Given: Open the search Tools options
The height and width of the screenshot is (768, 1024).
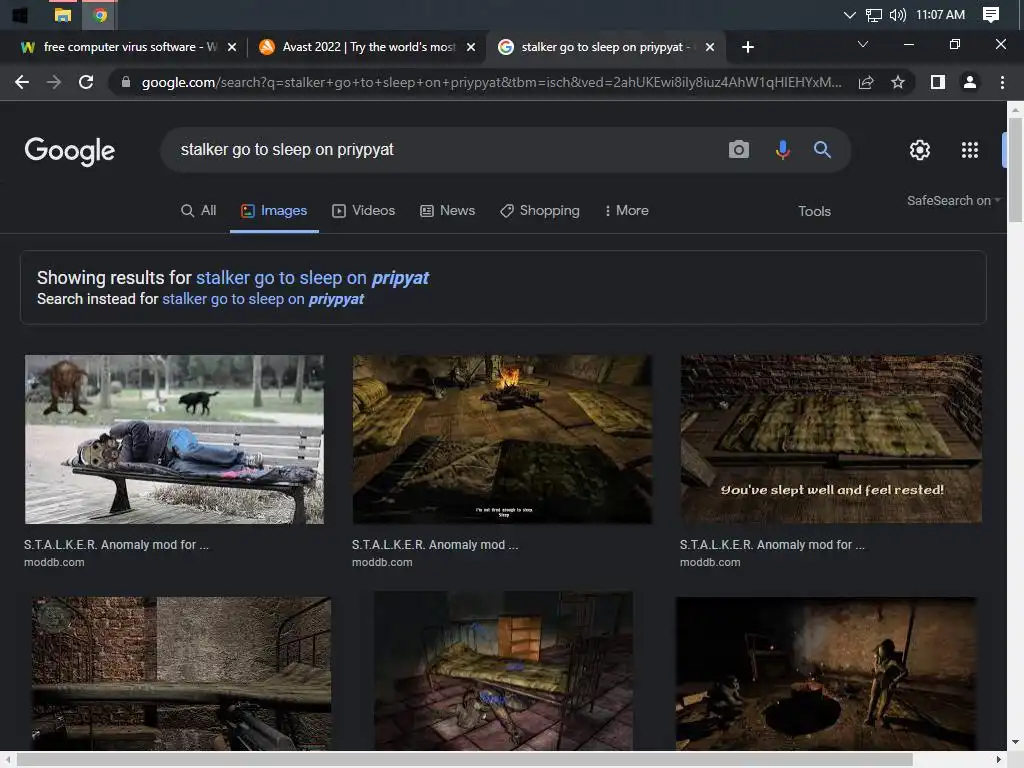Looking at the screenshot, I should click(x=814, y=211).
